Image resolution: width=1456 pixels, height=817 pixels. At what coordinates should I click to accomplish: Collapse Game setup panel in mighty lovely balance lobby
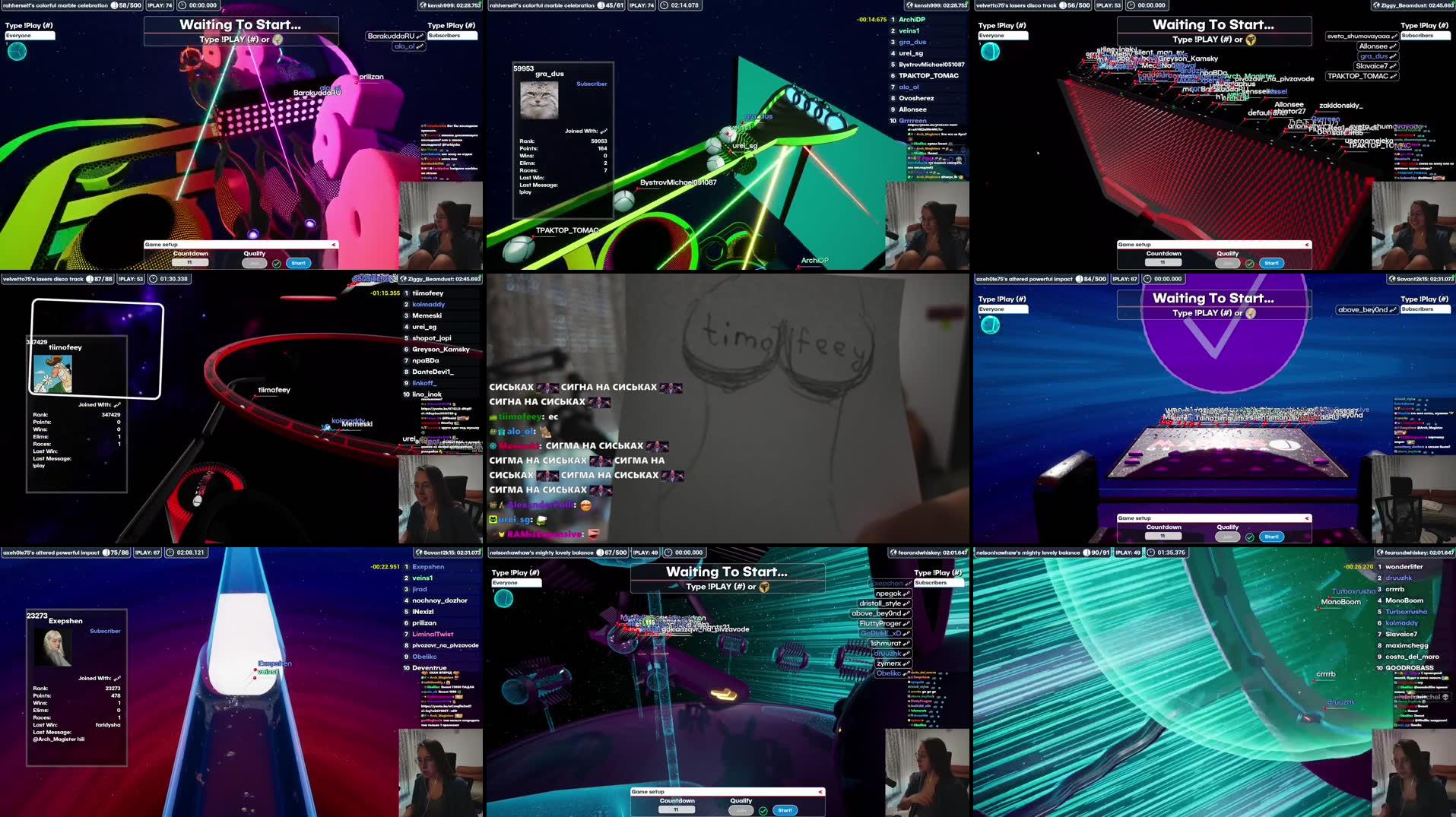(820, 792)
